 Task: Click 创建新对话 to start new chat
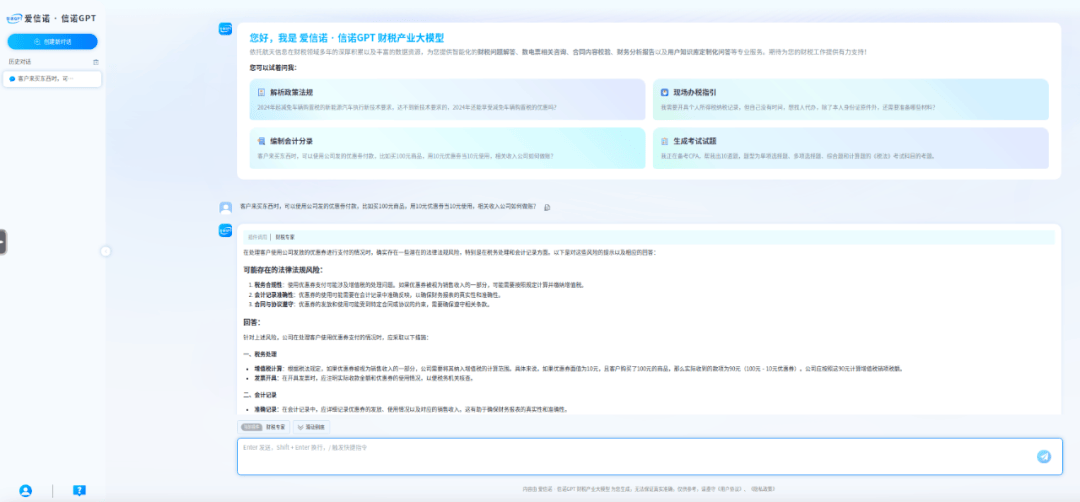52,41
